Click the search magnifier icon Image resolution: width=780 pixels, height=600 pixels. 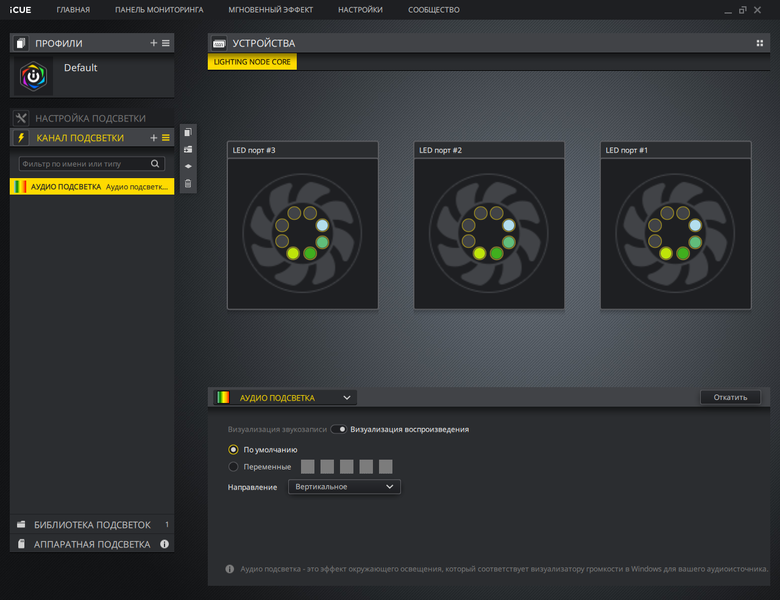click(155, 164)
